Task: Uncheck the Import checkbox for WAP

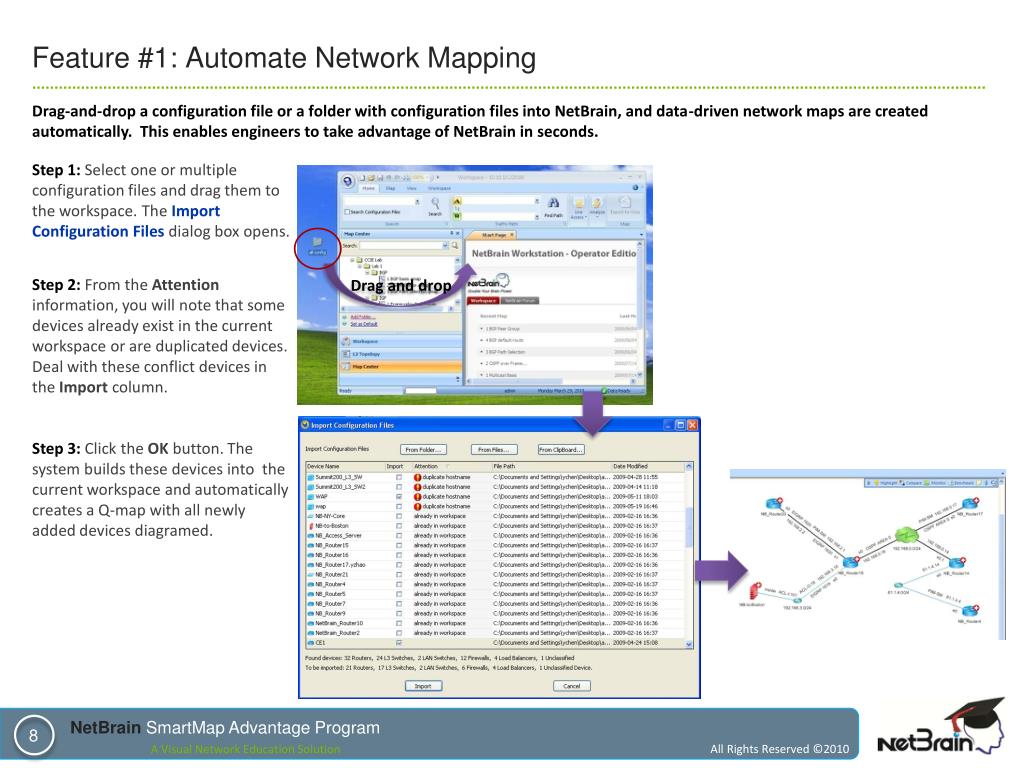Action: tap(399, 496)
